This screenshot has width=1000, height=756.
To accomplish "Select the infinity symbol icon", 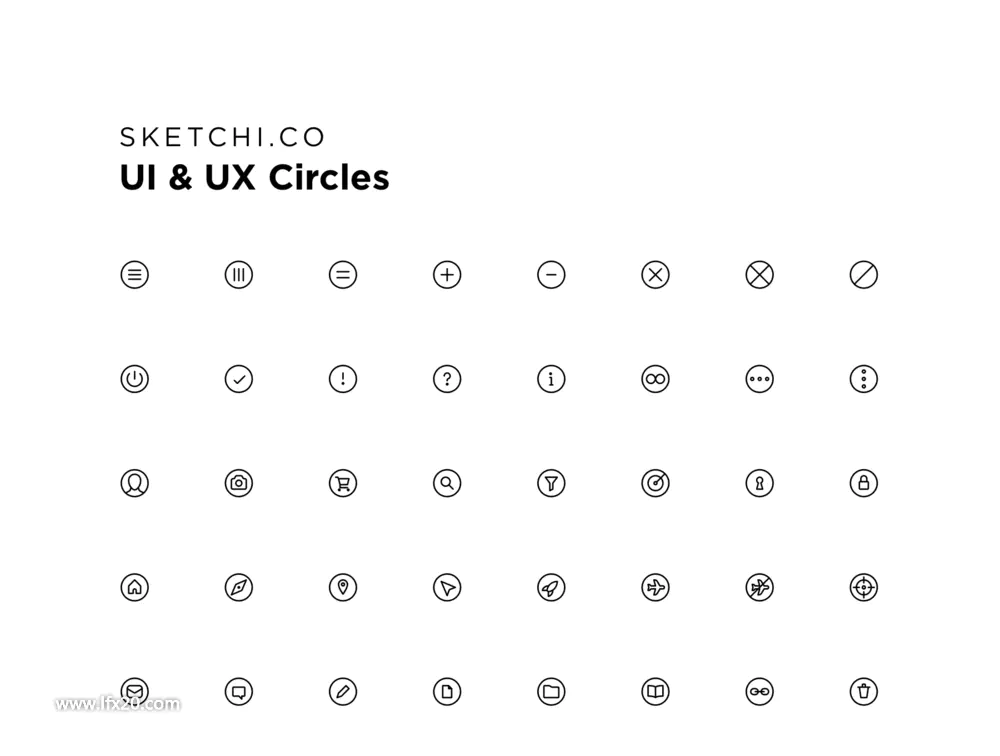I will [x=656, y=379].
